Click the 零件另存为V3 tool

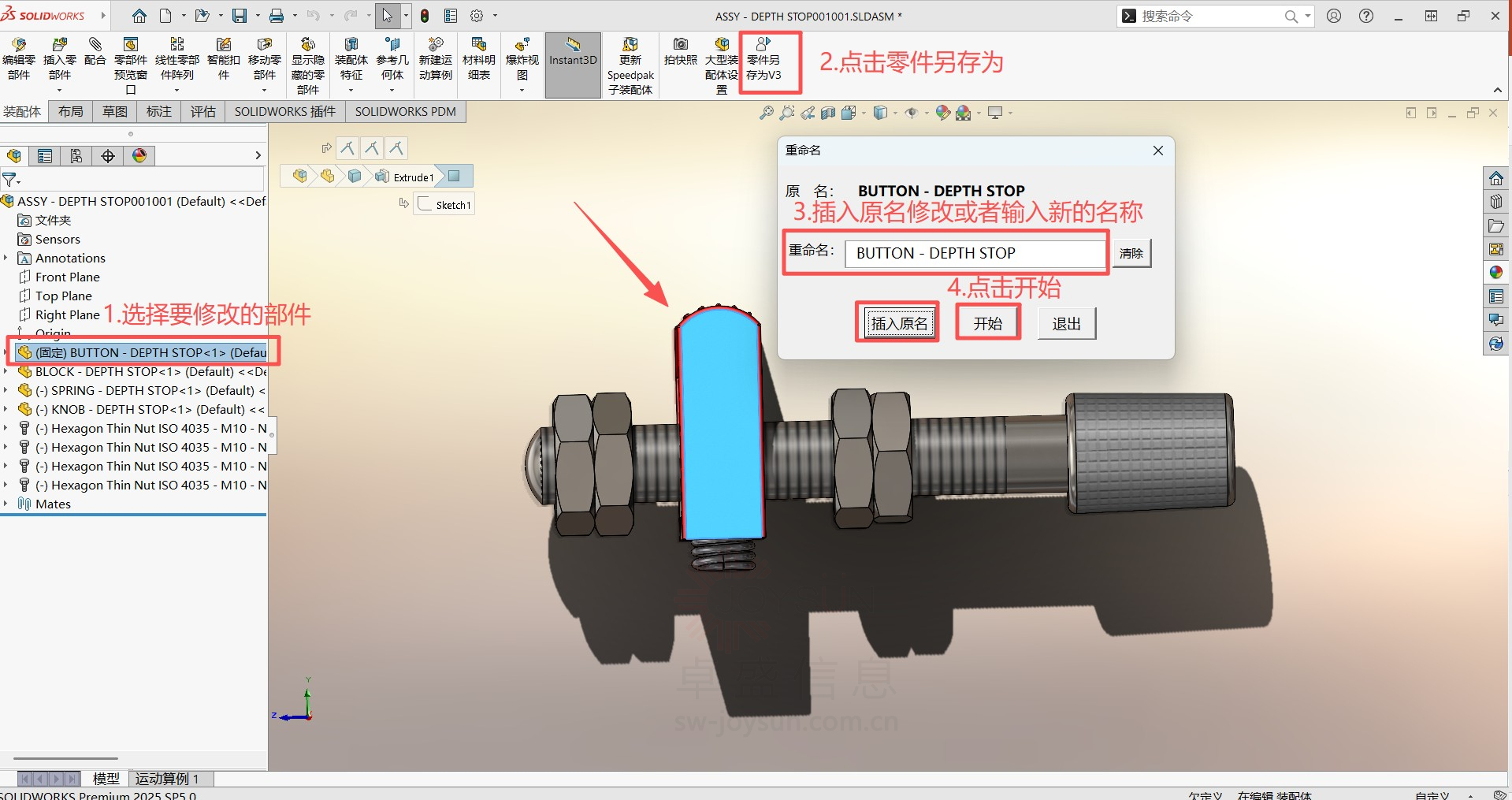tap(763, 60)
